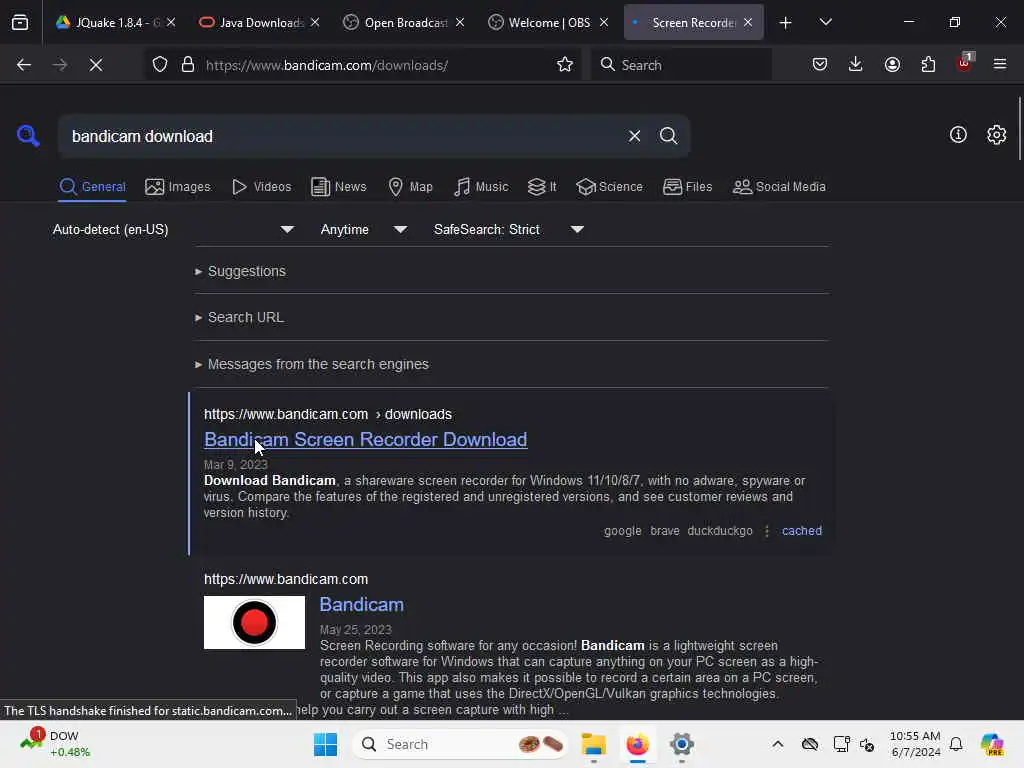Open DOW stock widget
The height and width of the screenshot is (768, 1024).
click(x=55, y=744)
